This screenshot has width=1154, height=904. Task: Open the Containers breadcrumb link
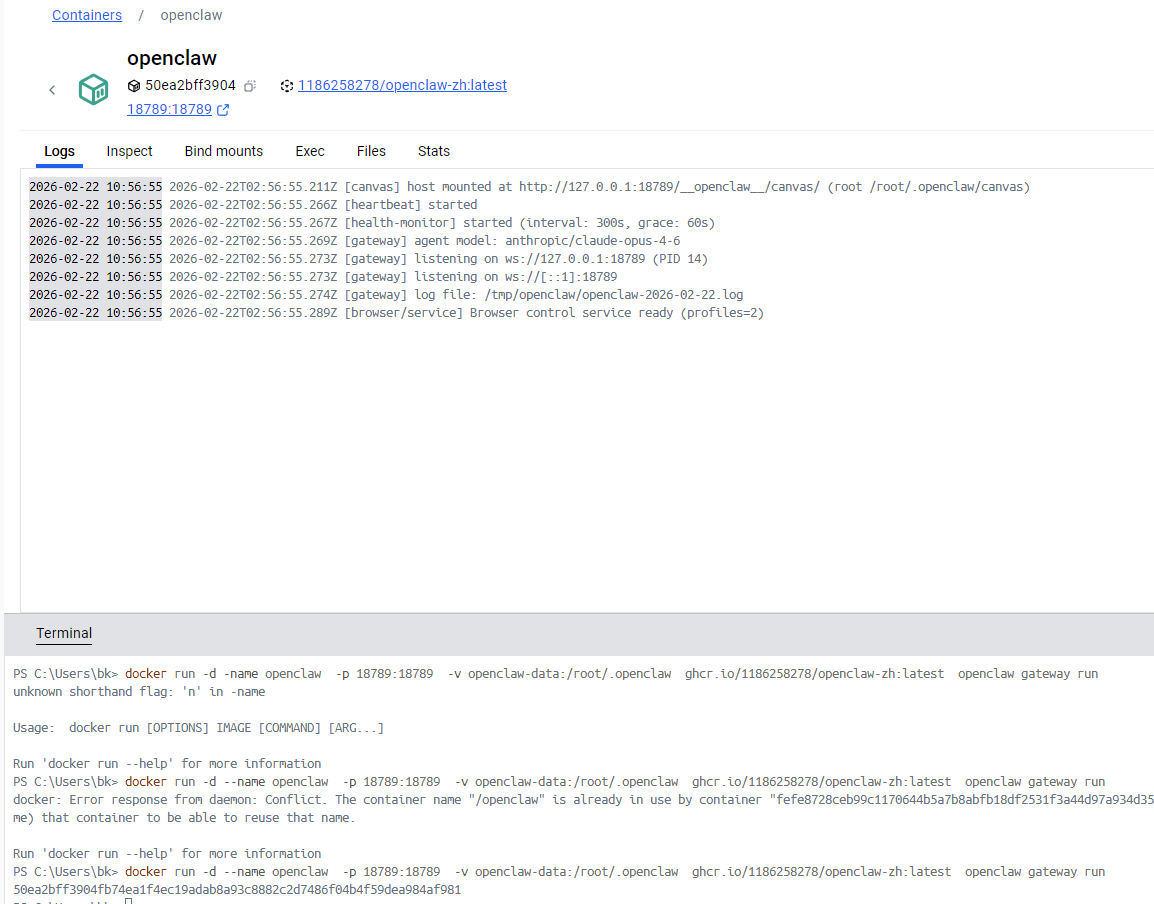coord(87,15)
